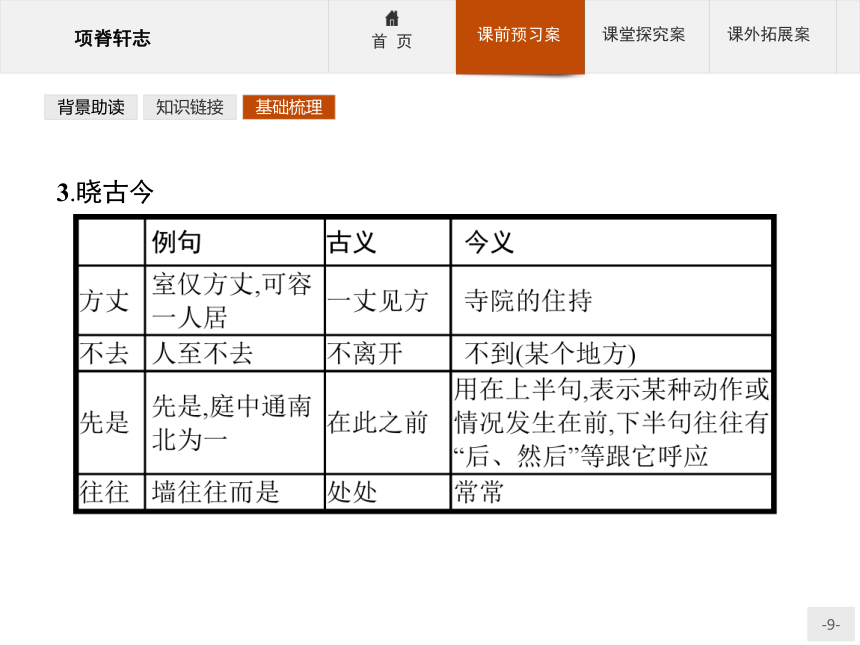The width and height of the screenshot is (860, 645).
Task: Select the cell 室仅方丈,可容一人居
Action: tap(235, 301)
